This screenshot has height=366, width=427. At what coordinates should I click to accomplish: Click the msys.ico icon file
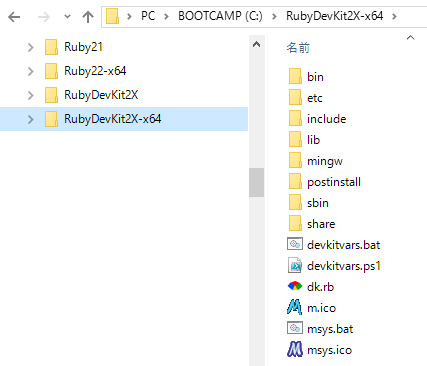pos(295,349)
